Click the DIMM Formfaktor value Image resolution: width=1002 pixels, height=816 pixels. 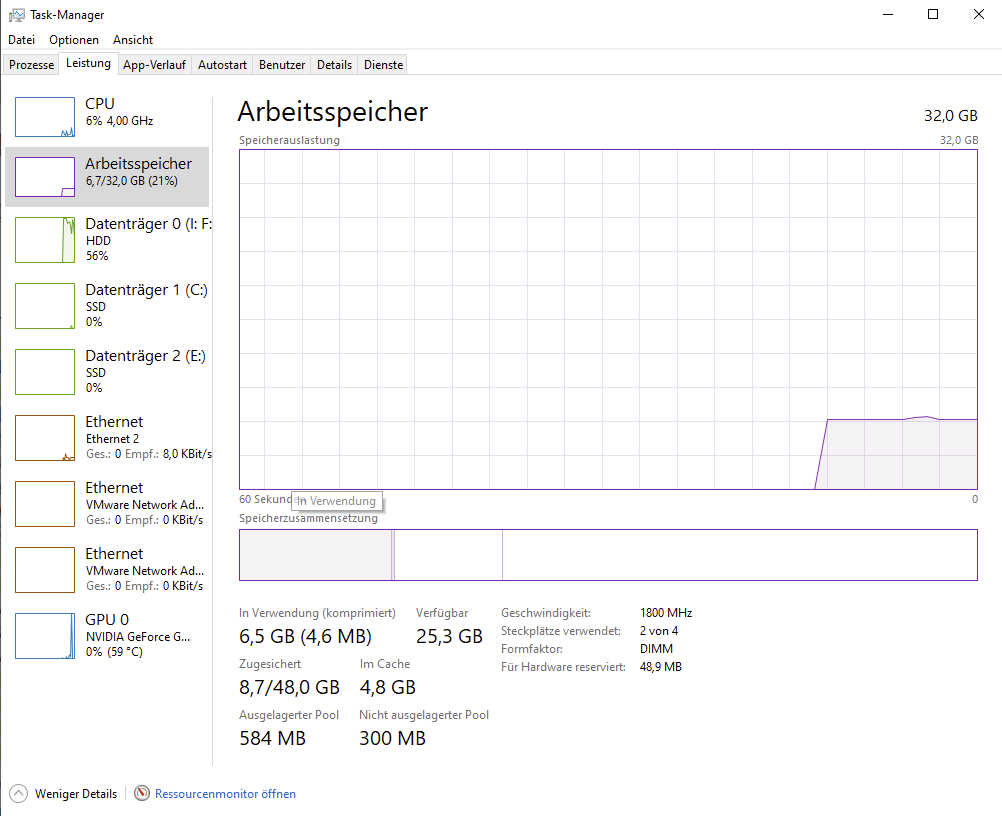coord(656,649)
